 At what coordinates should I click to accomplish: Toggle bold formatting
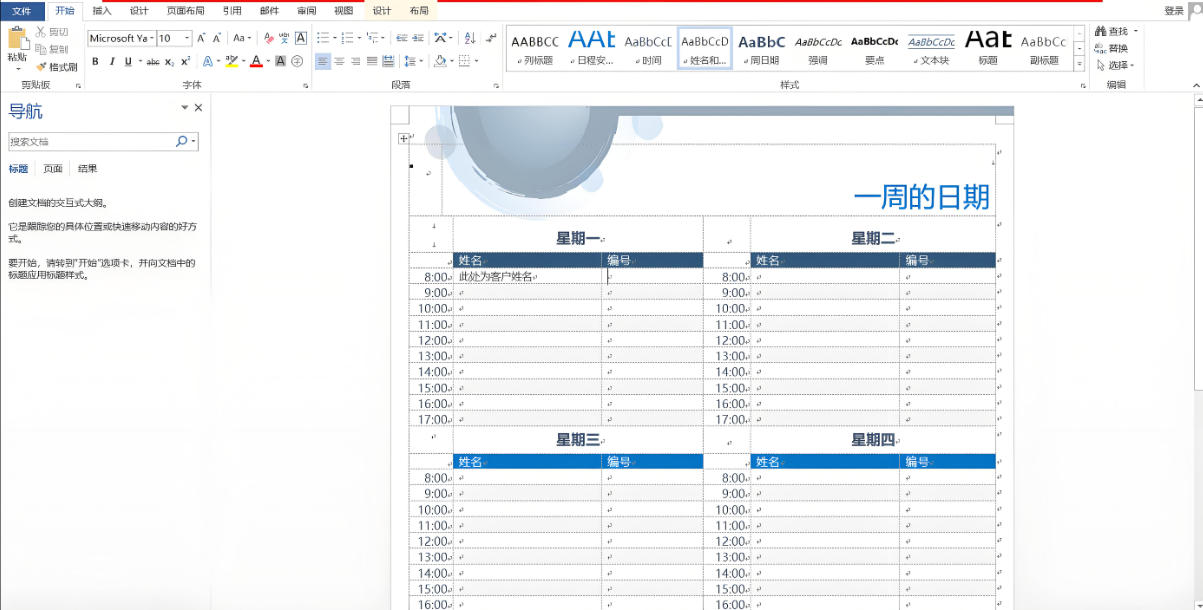click(x=95, y=62)
